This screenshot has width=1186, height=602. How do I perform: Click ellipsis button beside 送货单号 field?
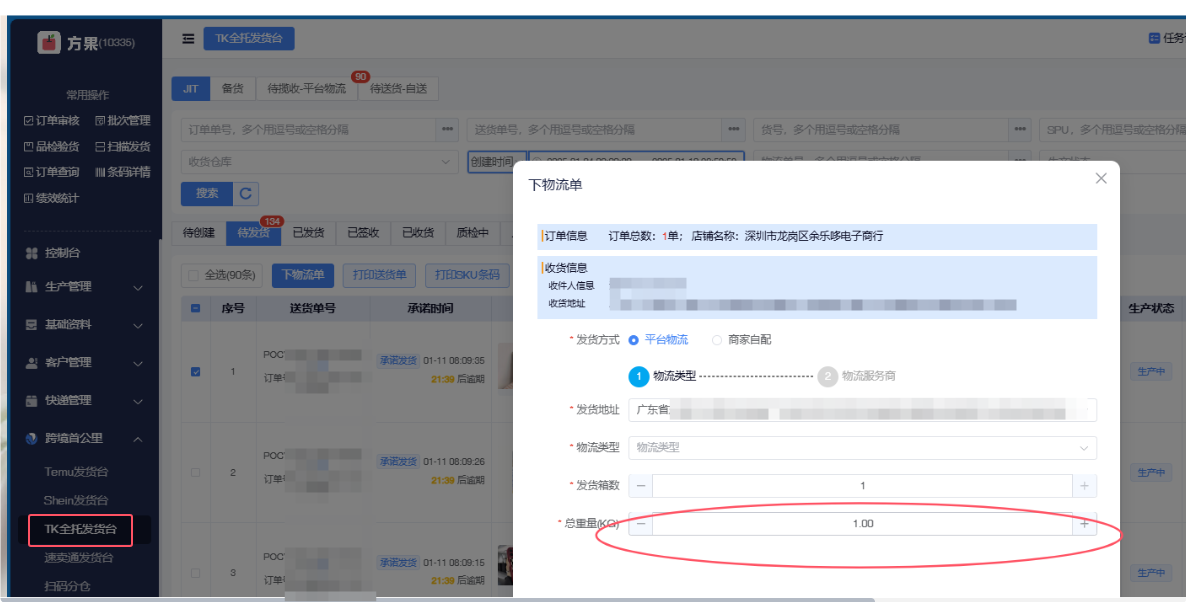[733, 129]
